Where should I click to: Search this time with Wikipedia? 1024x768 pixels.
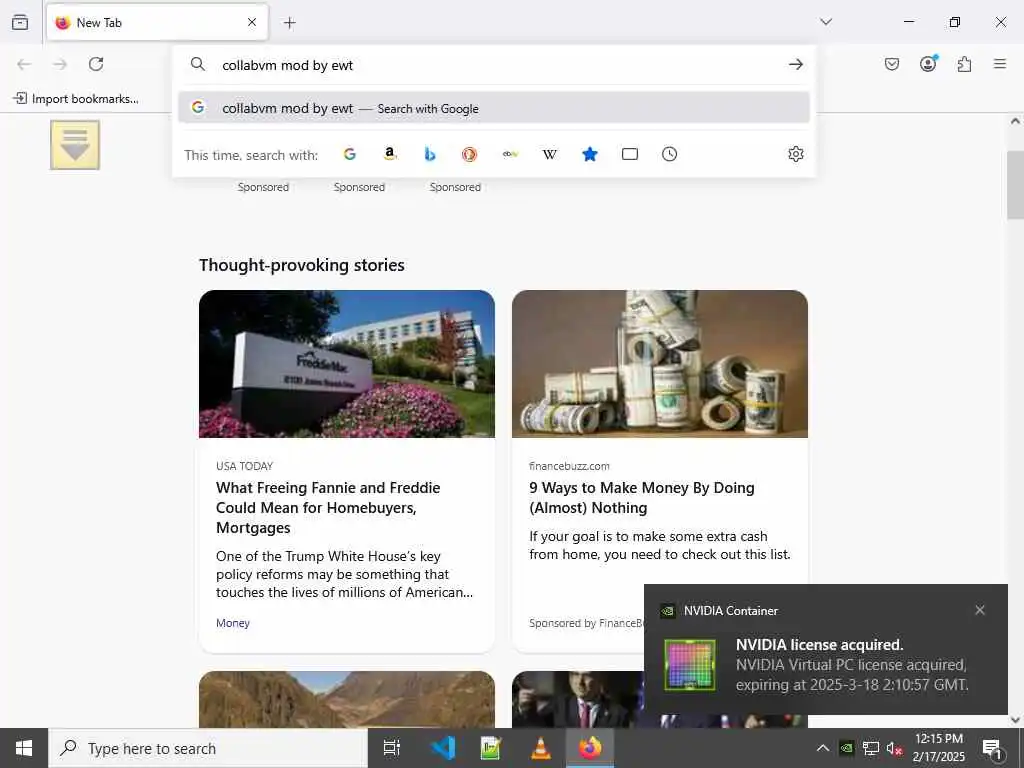click(x=550, y=154)
